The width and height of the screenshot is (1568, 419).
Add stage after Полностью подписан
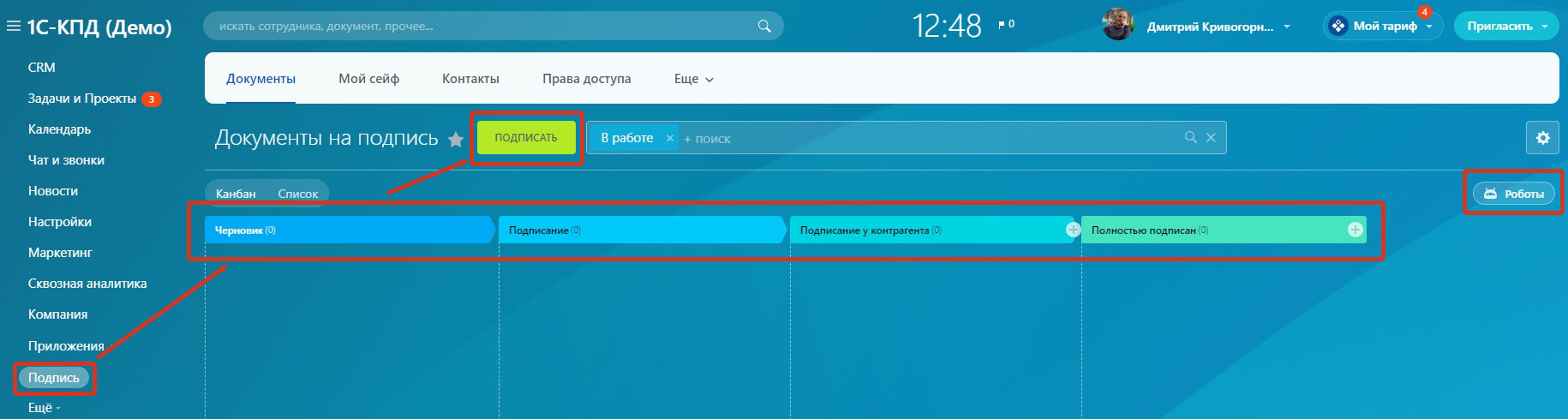click(x=1356, y=230)
